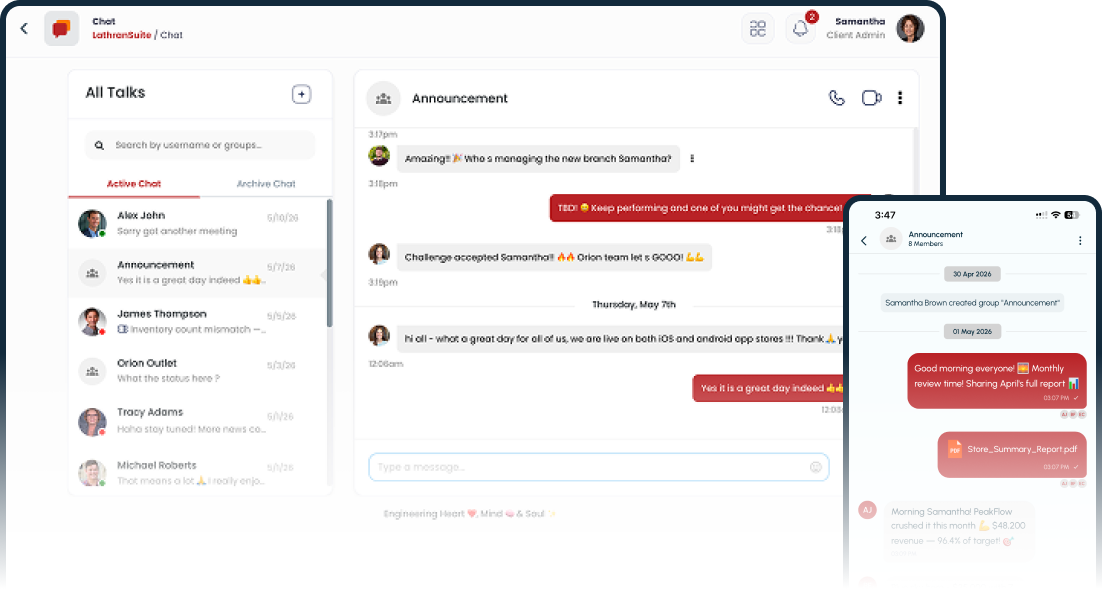Viewport: 1102px width, 589px height.
Task: Open Orion Outlet group chat
Action: [197, 371]
